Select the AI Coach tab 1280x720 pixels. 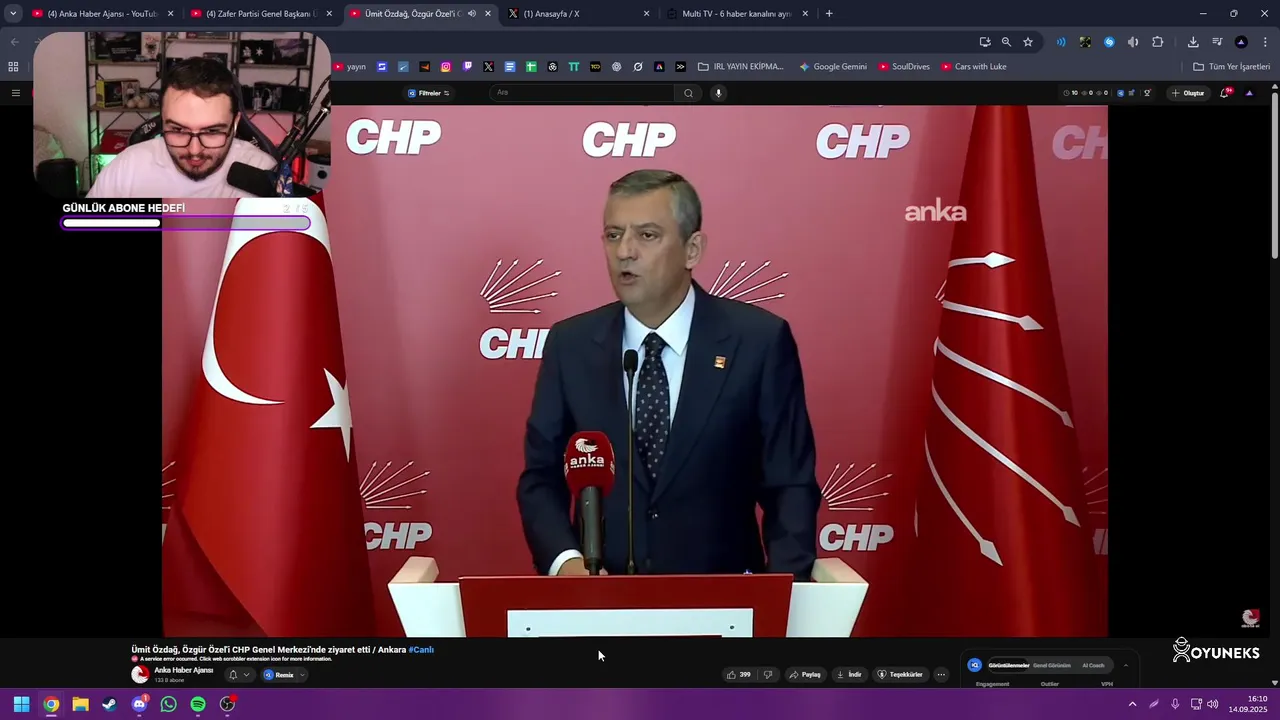pyautogui.click(x=1093, y=665)
